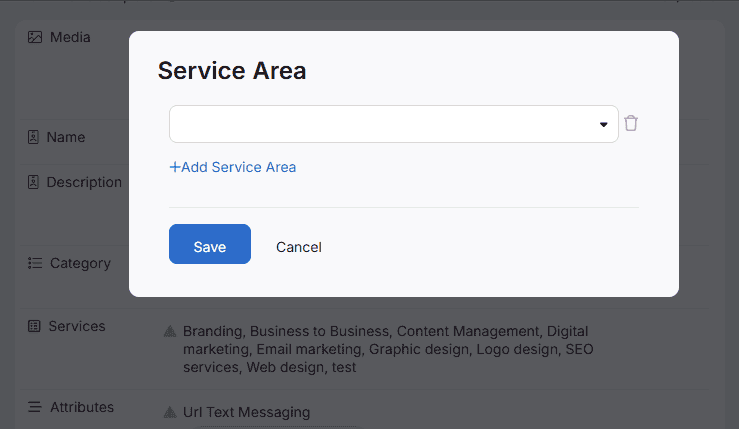The image size is (739, 429).
Task: Click the Name field icon
Action: pos(33,137)
